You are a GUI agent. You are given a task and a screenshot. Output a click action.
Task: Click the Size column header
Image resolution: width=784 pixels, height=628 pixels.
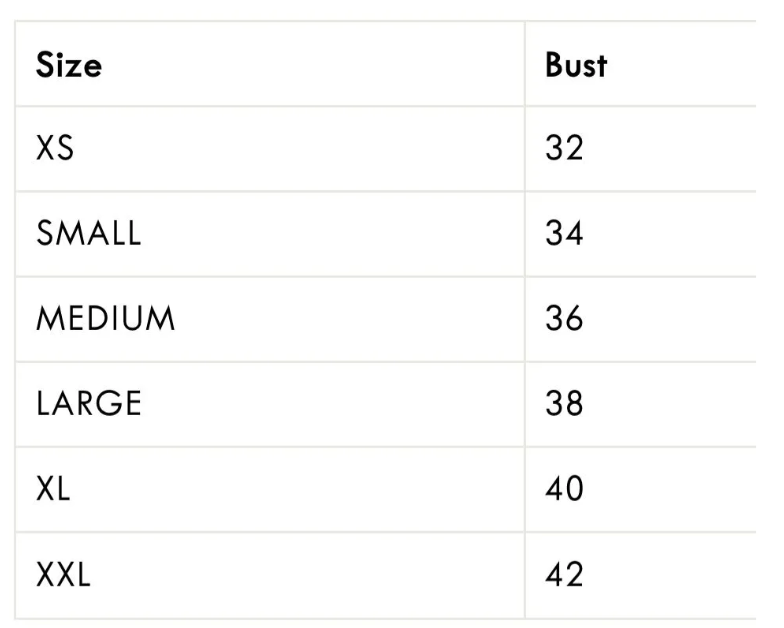click(x=69, y=66)
